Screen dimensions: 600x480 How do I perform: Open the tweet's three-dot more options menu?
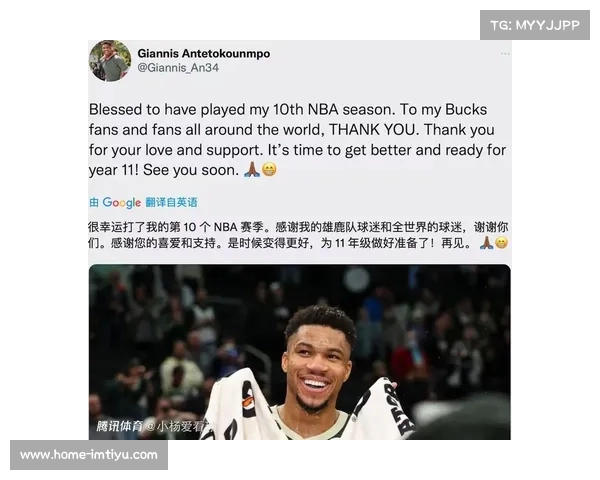[x=505, y=54]
